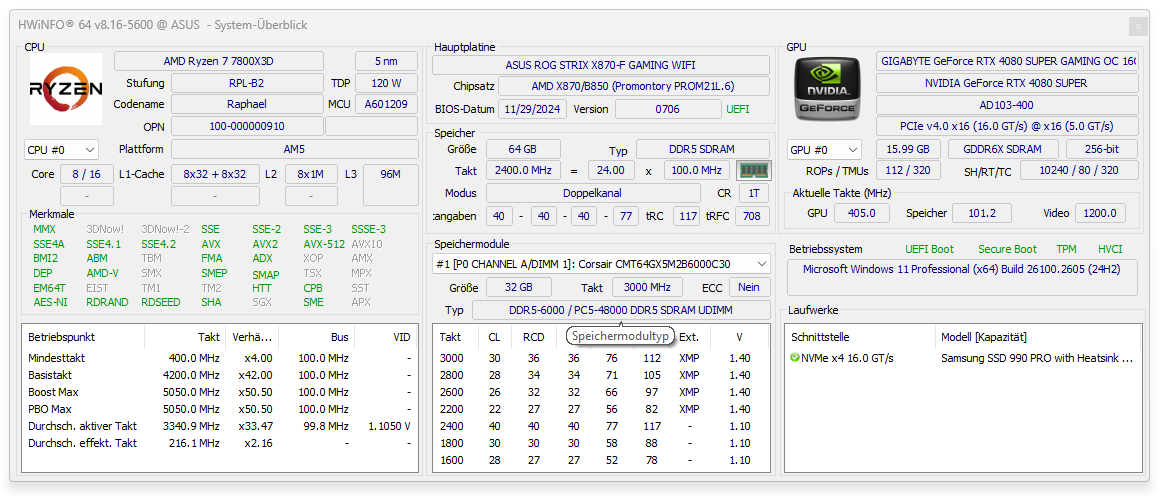Click the HVCI indicator
Image resolution: width=1172 pixels, height=496 pixels.
(1110, 249)
